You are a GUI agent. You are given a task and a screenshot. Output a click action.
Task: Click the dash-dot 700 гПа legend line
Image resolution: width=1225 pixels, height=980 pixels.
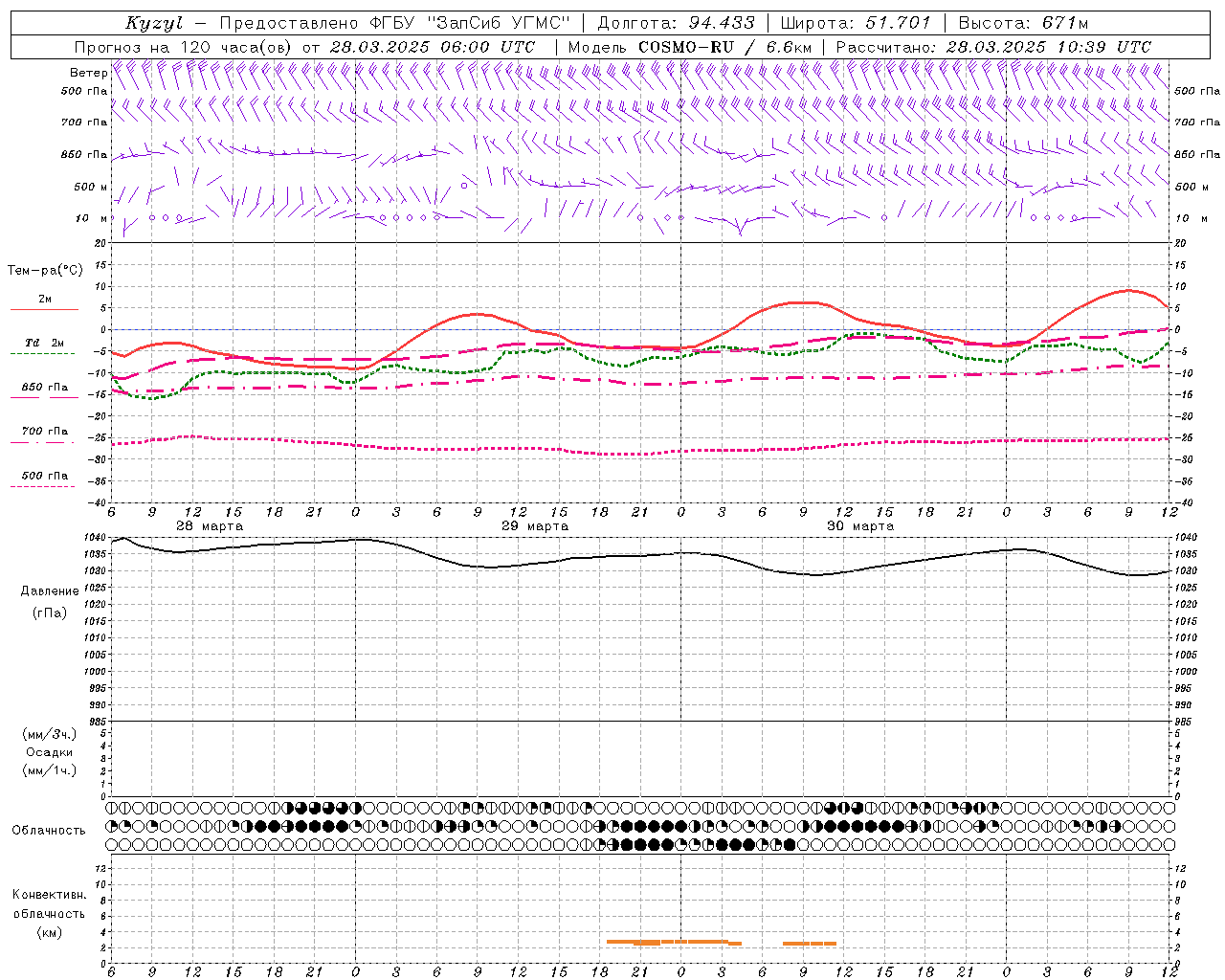point(43,442)
